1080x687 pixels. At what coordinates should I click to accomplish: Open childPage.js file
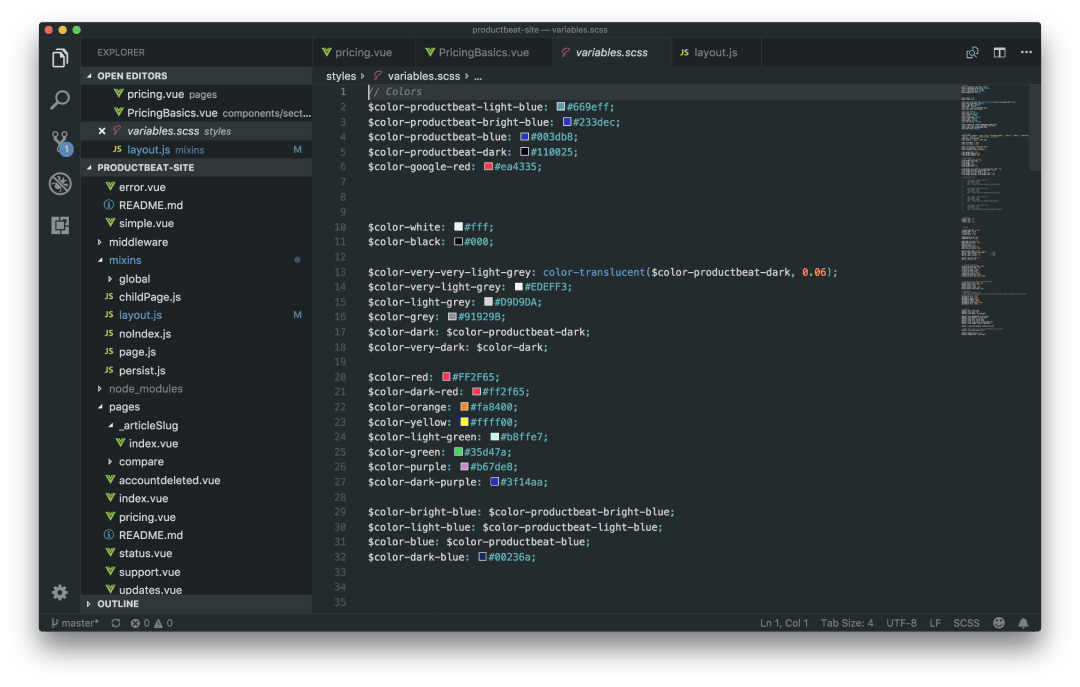point(196,297)
